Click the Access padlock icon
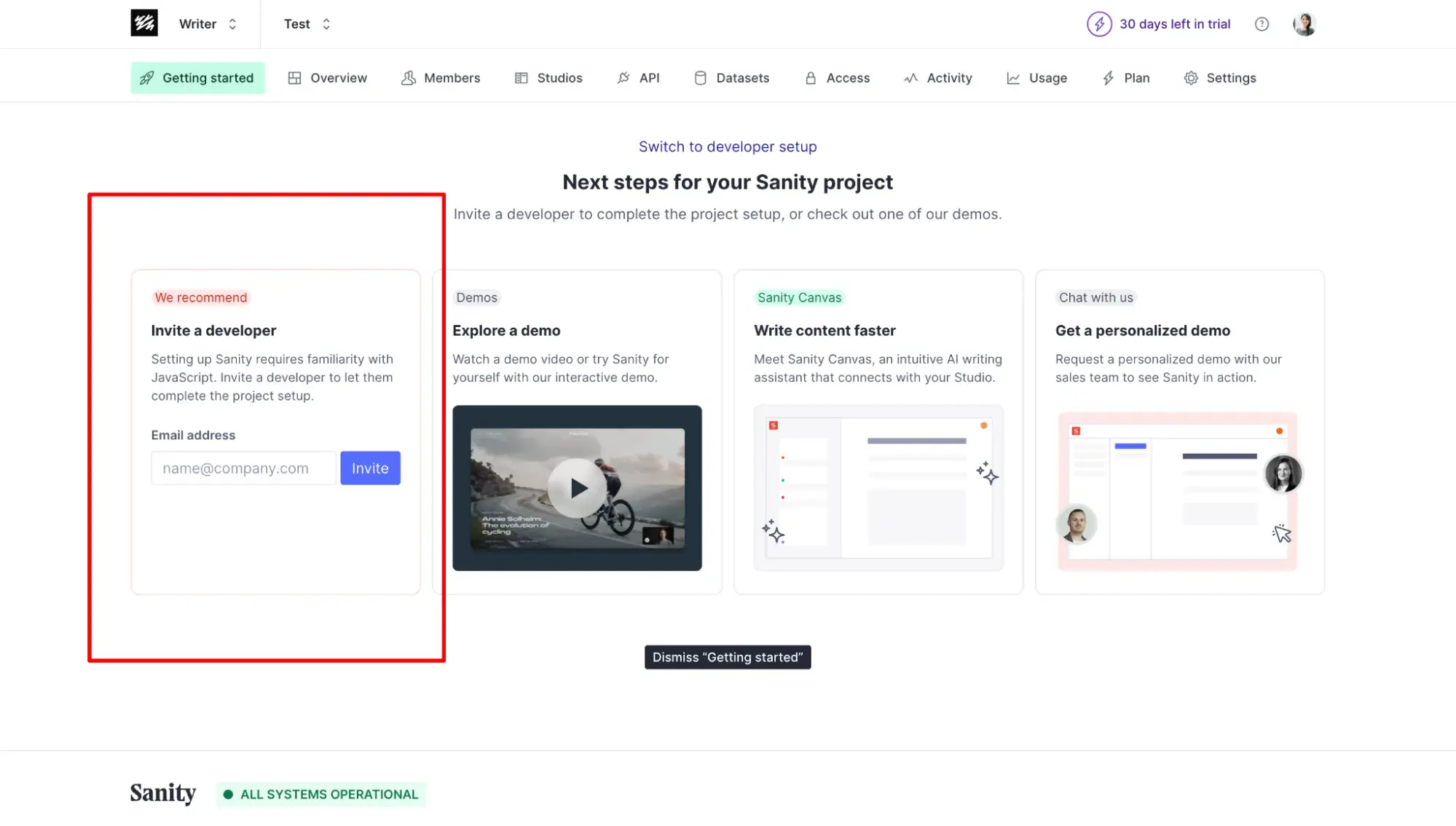Screen dimensions: 1456x826 pyautogui.click(x=810, y=78)
